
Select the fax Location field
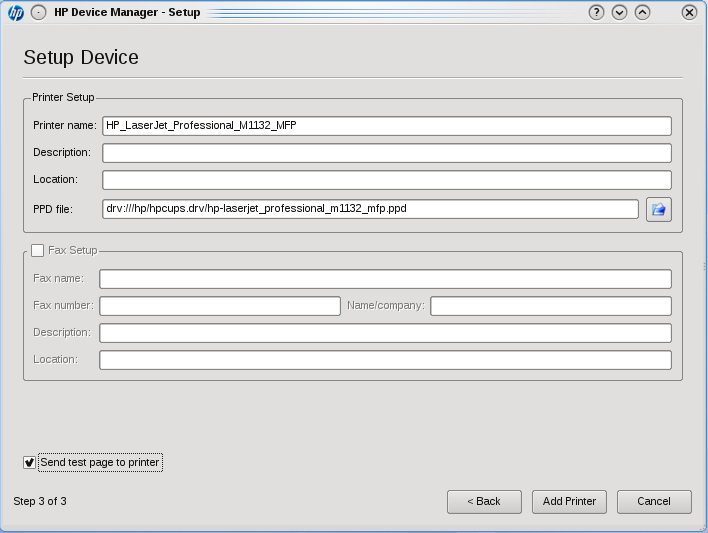pos(386,360)
